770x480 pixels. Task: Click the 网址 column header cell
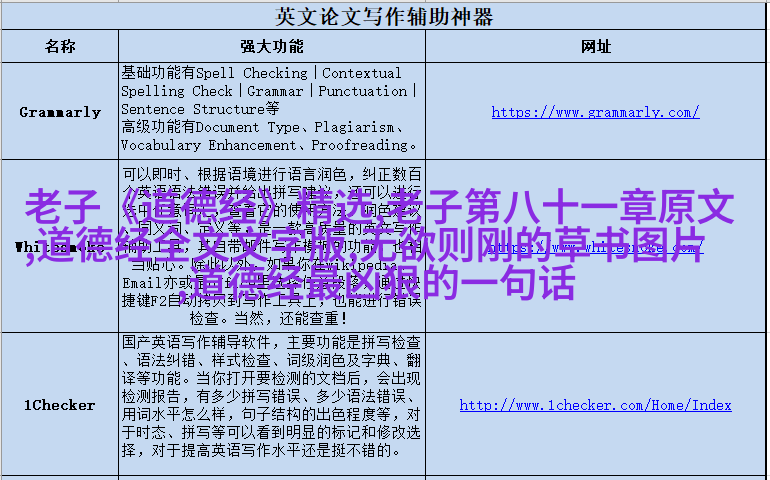[x=596, y=46]
